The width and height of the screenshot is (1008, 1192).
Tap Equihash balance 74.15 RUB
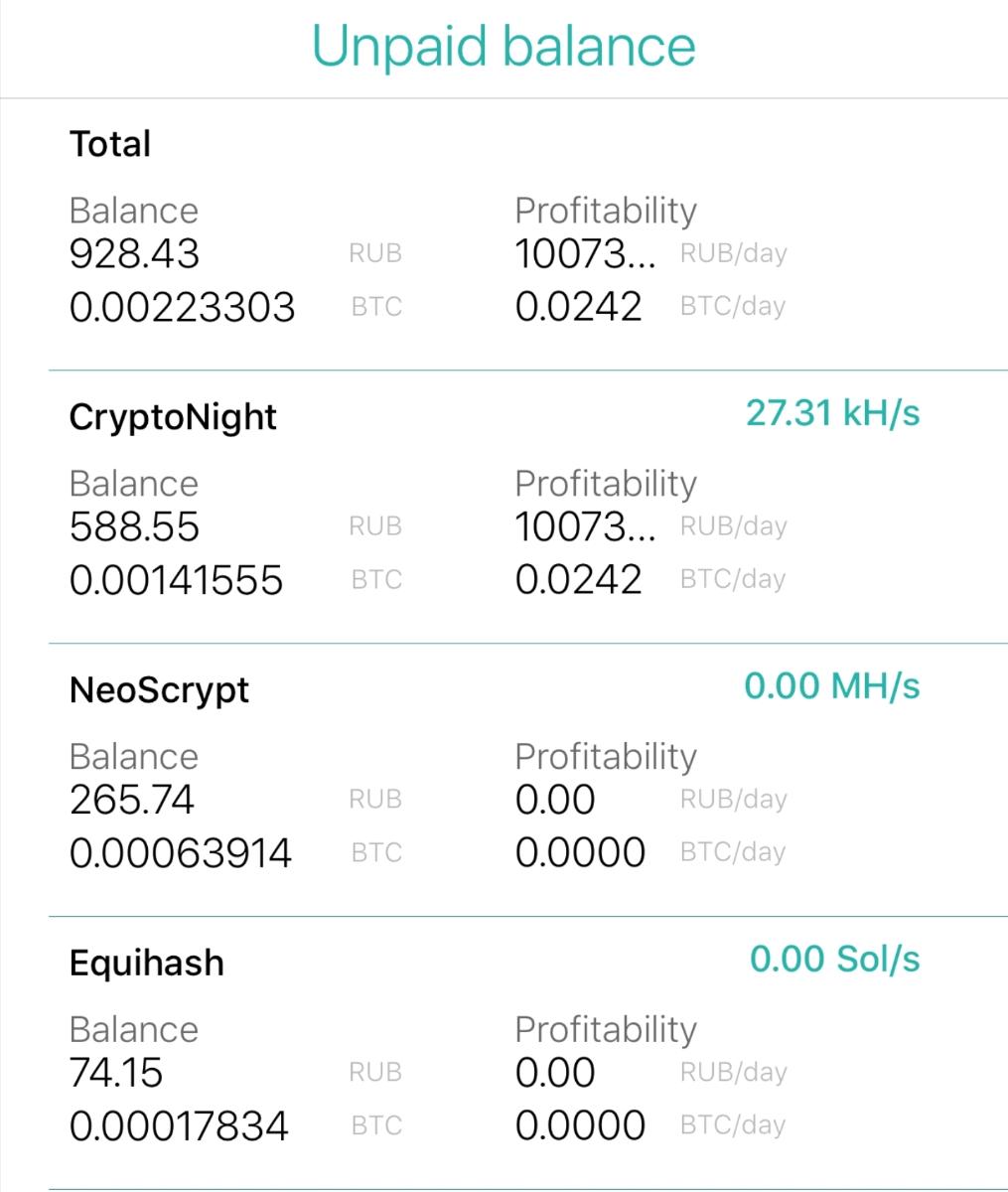(116, 1073)
